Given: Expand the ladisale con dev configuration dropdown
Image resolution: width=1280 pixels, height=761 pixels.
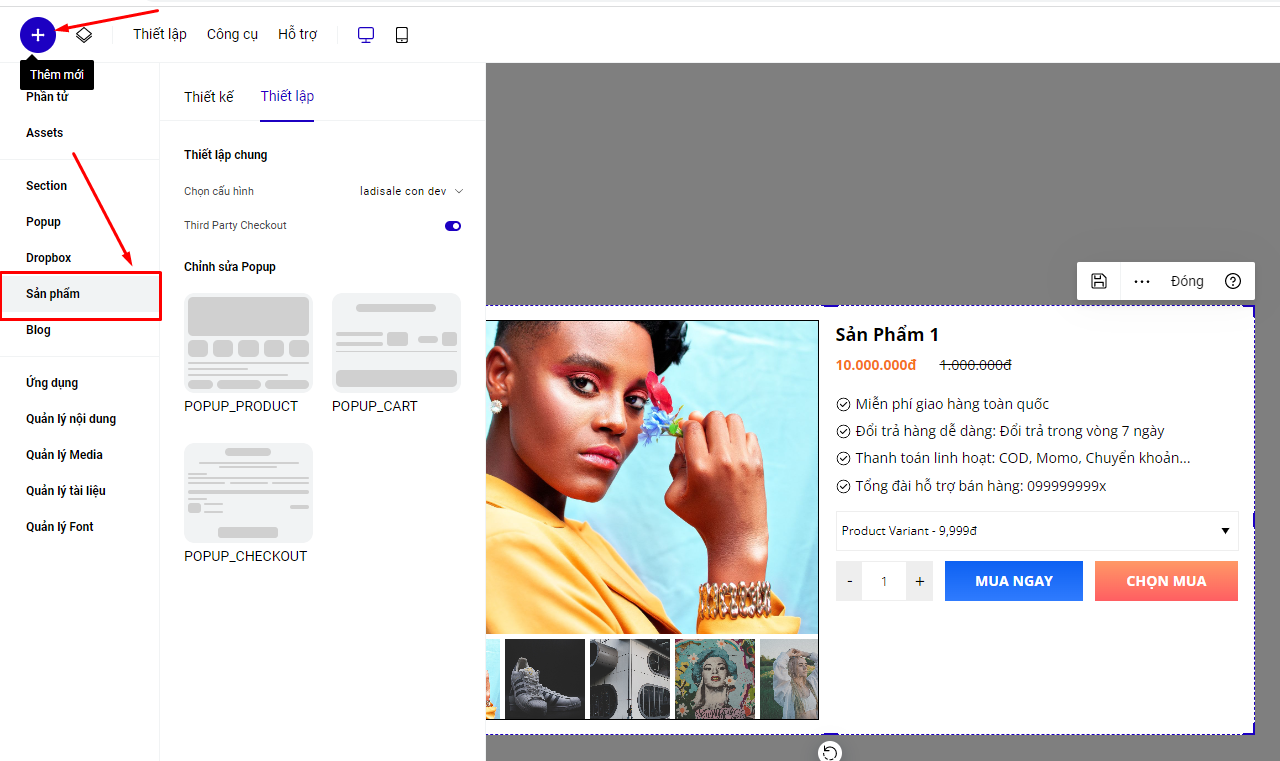Looking at the screenshot, I should pos(412,191).
